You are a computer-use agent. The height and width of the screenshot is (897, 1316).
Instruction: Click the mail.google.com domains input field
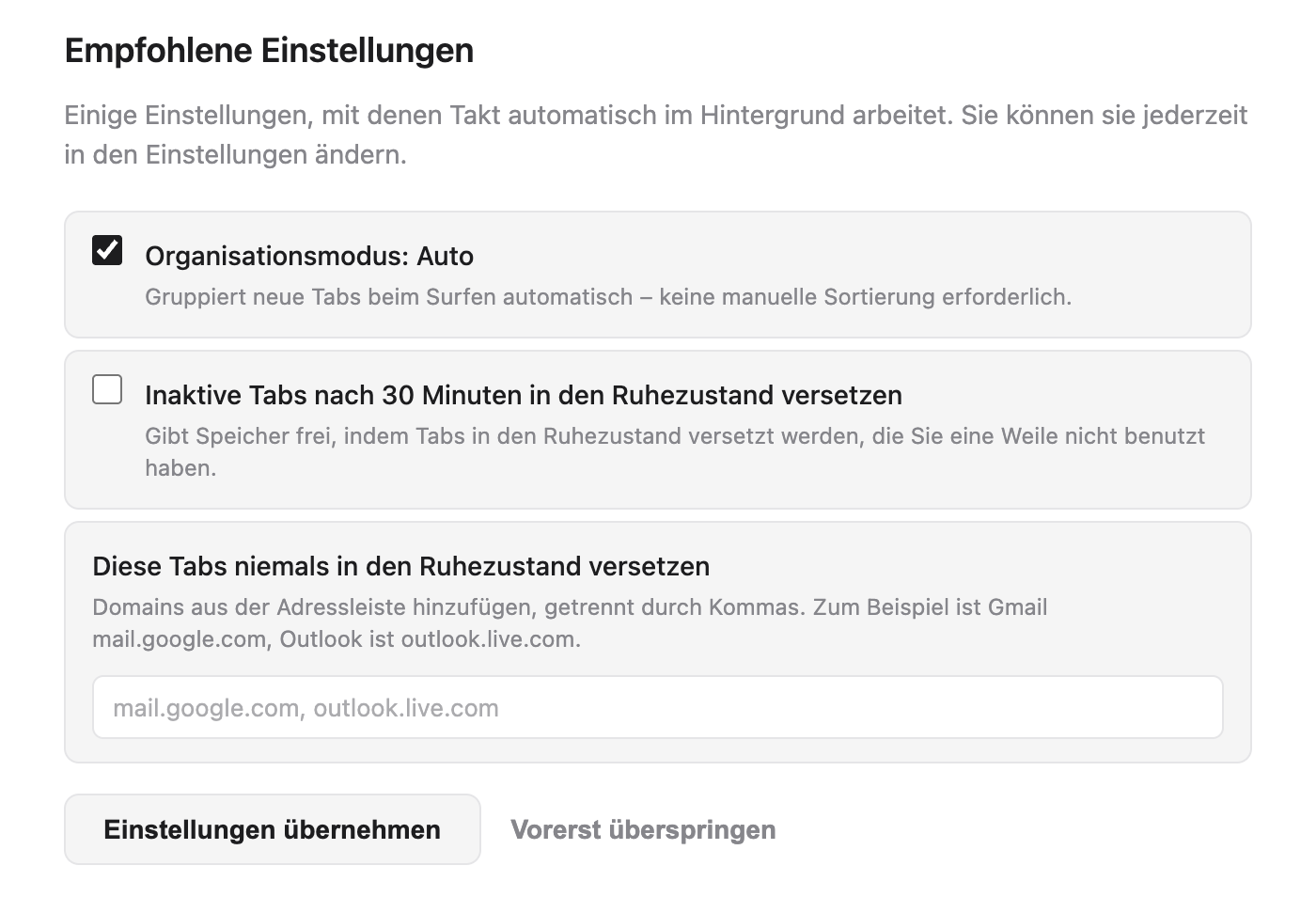[658, 707]
